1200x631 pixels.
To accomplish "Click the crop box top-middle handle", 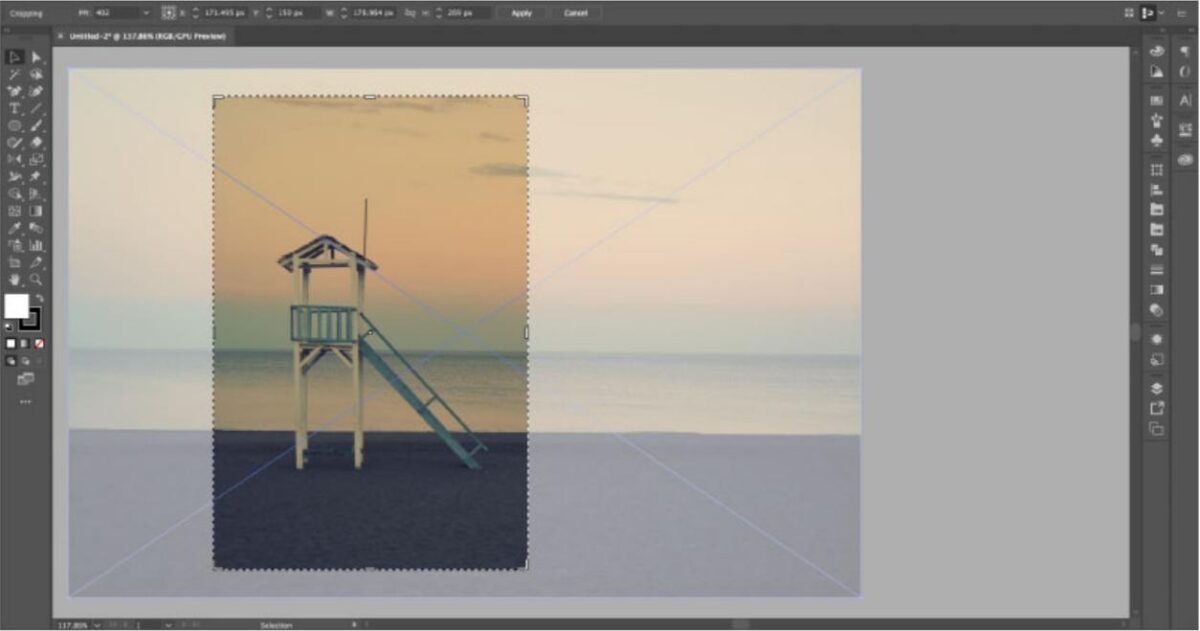I will point(370,96).
